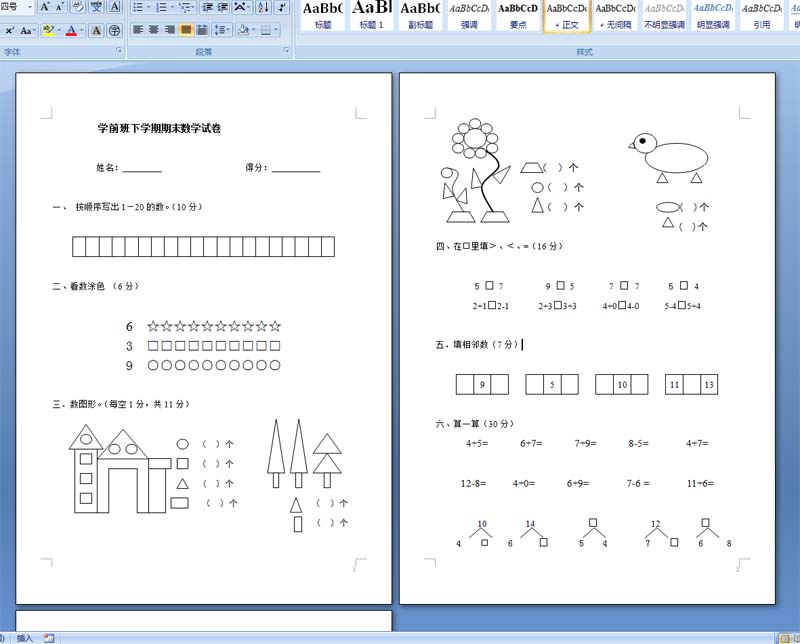Apply the 要点 style
800x644 pixels.
pyautogui.click(x=518, y=15)
